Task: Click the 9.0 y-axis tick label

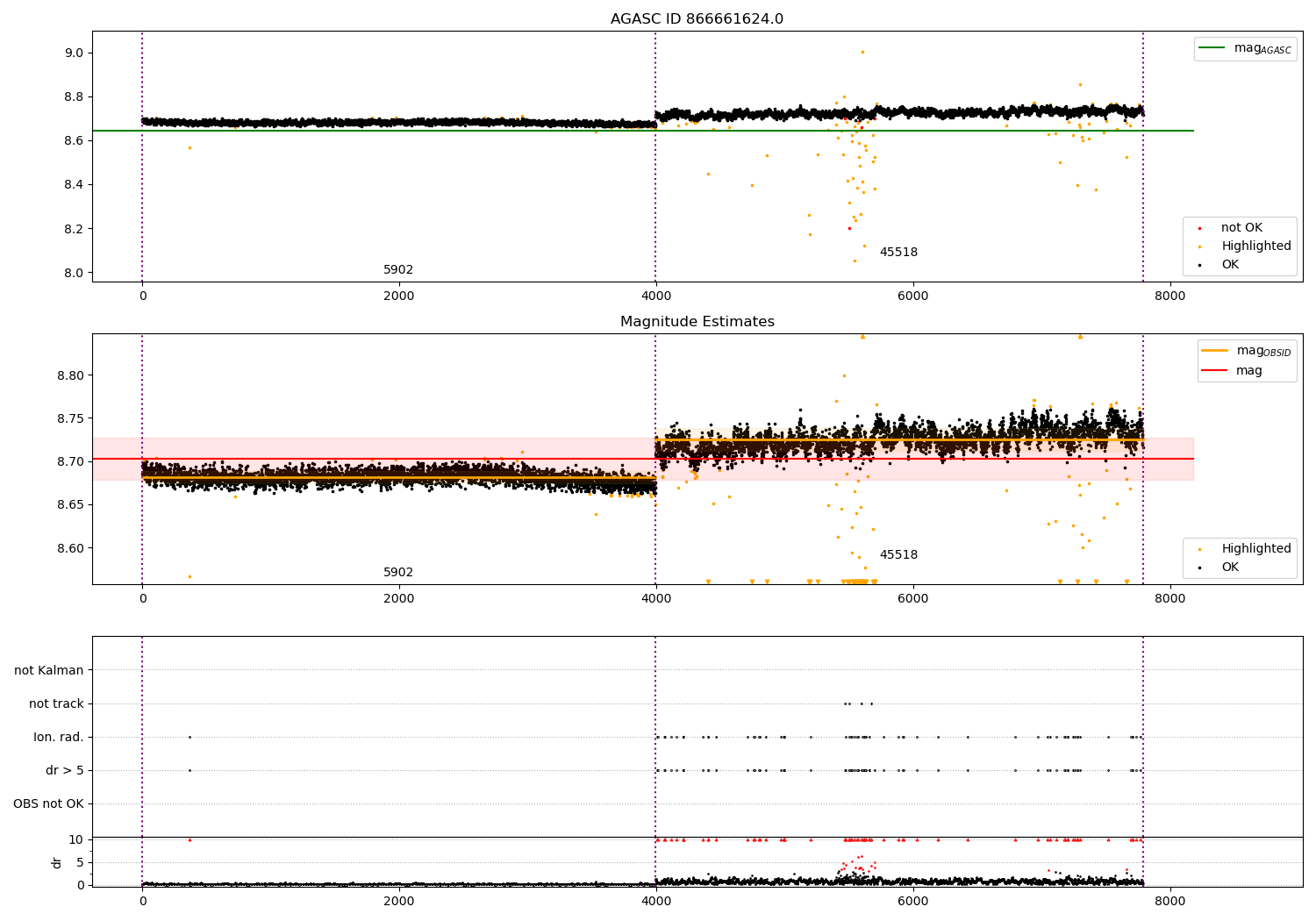Action: (x=74, y=53)
